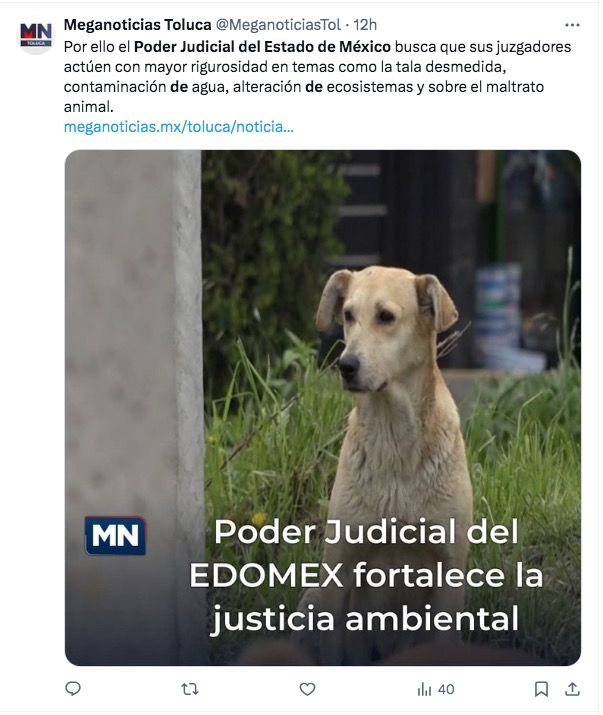This screenshot has width=603, height=715.
Task: Click the MN logo badge on image
Action: pyautogui.click(x=115, y=535)
